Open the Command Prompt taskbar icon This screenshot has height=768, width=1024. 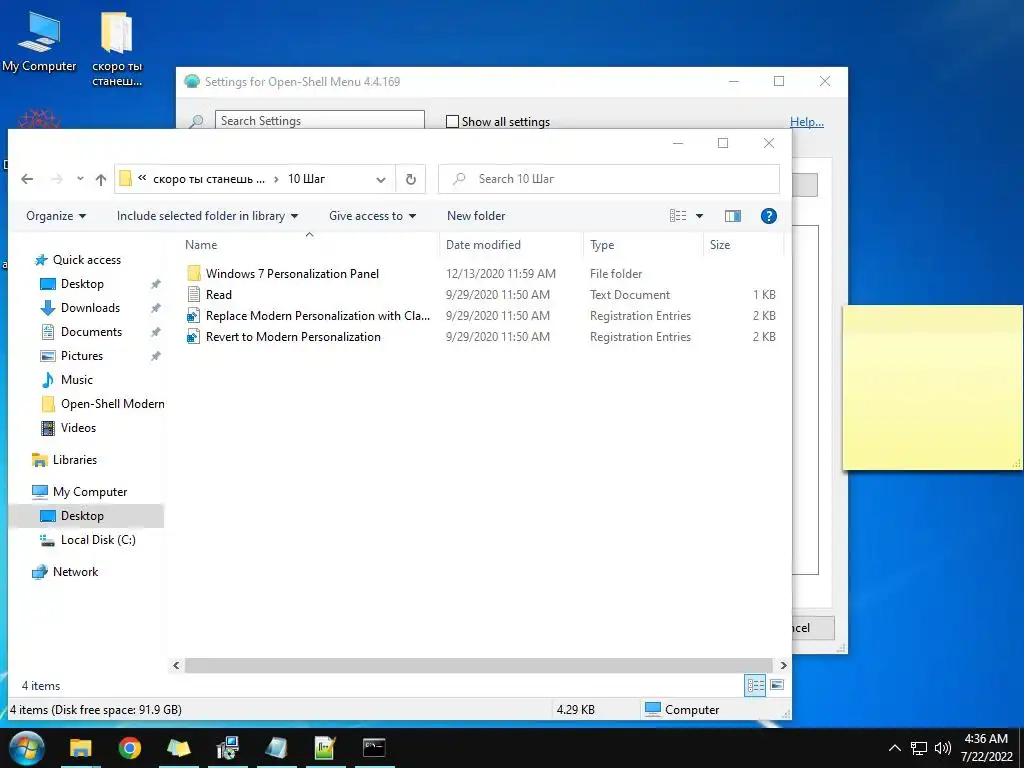[374, 748]
